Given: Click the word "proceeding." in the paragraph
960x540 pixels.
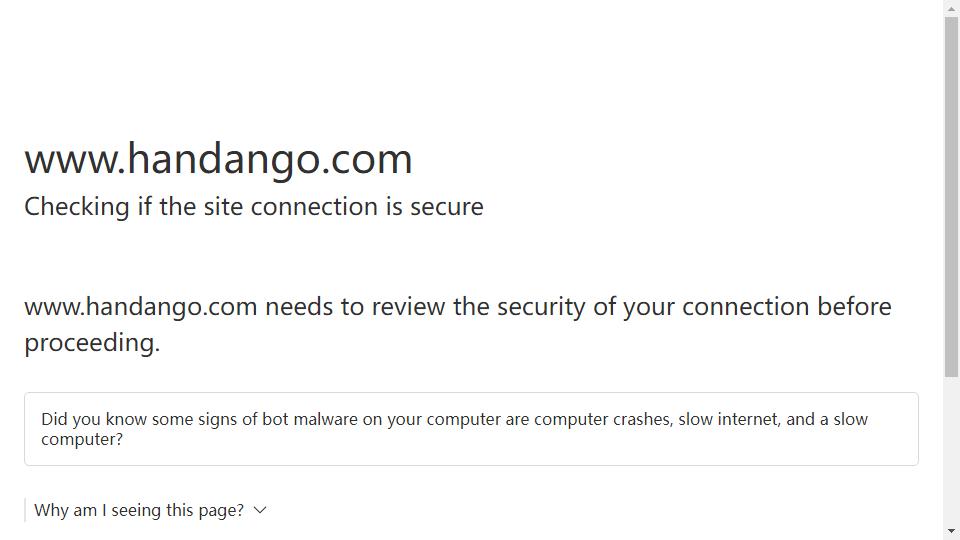Looking at the screenshot, I should coord(92,343).
